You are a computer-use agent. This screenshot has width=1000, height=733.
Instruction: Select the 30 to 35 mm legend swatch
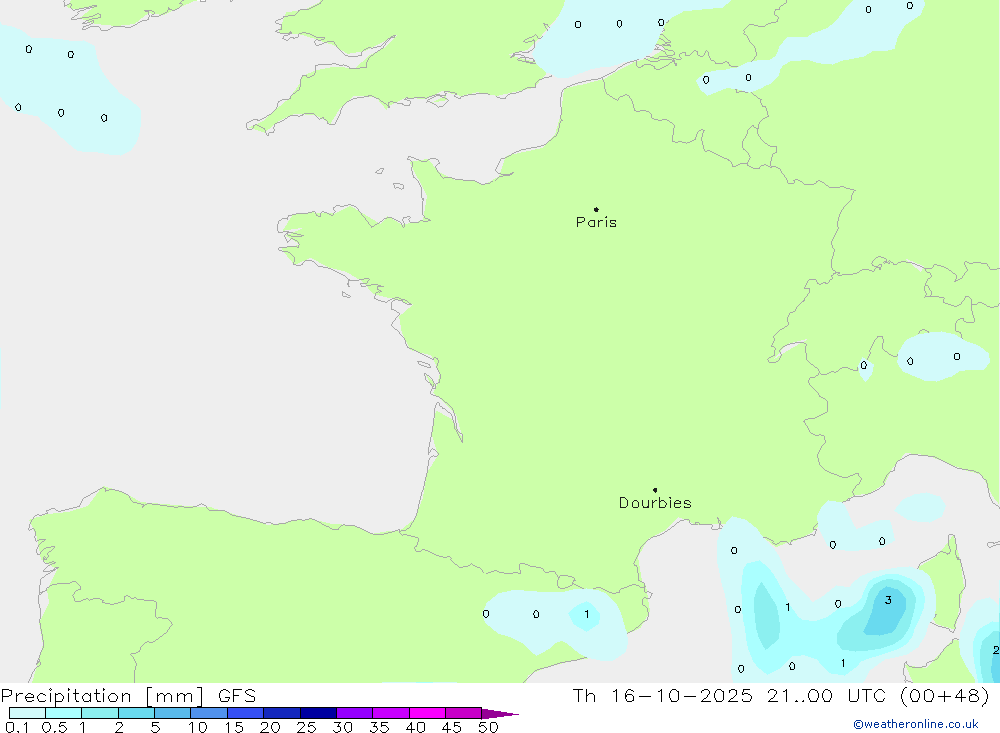pos(354,713)
